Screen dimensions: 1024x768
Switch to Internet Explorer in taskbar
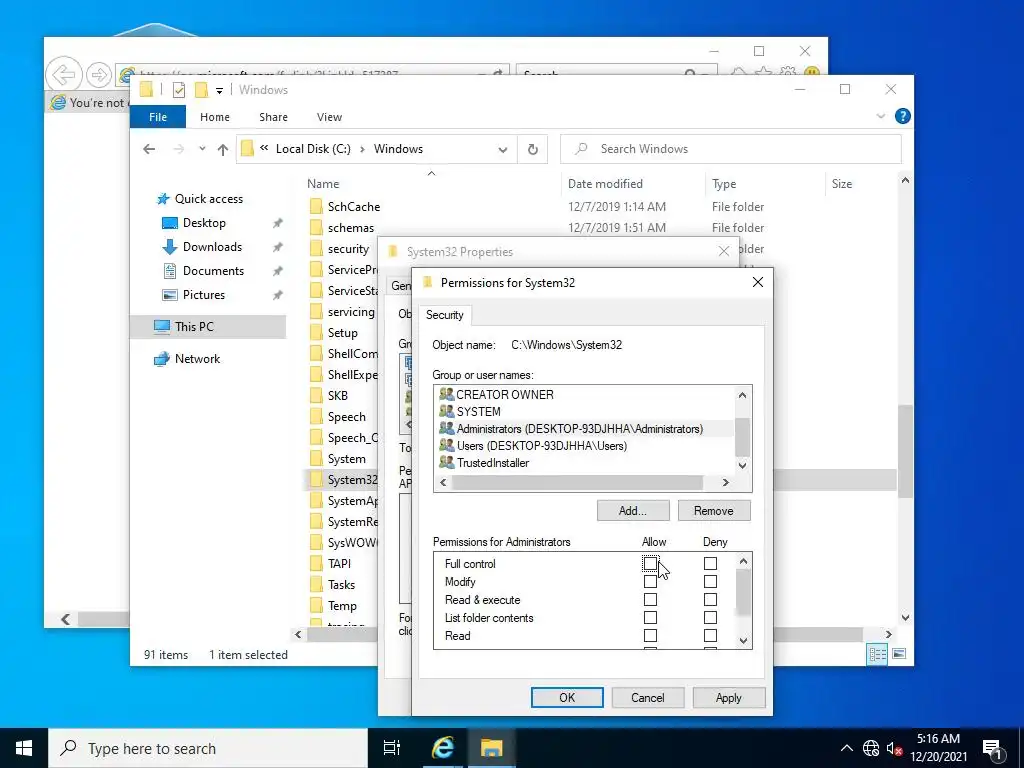(442, 748)
